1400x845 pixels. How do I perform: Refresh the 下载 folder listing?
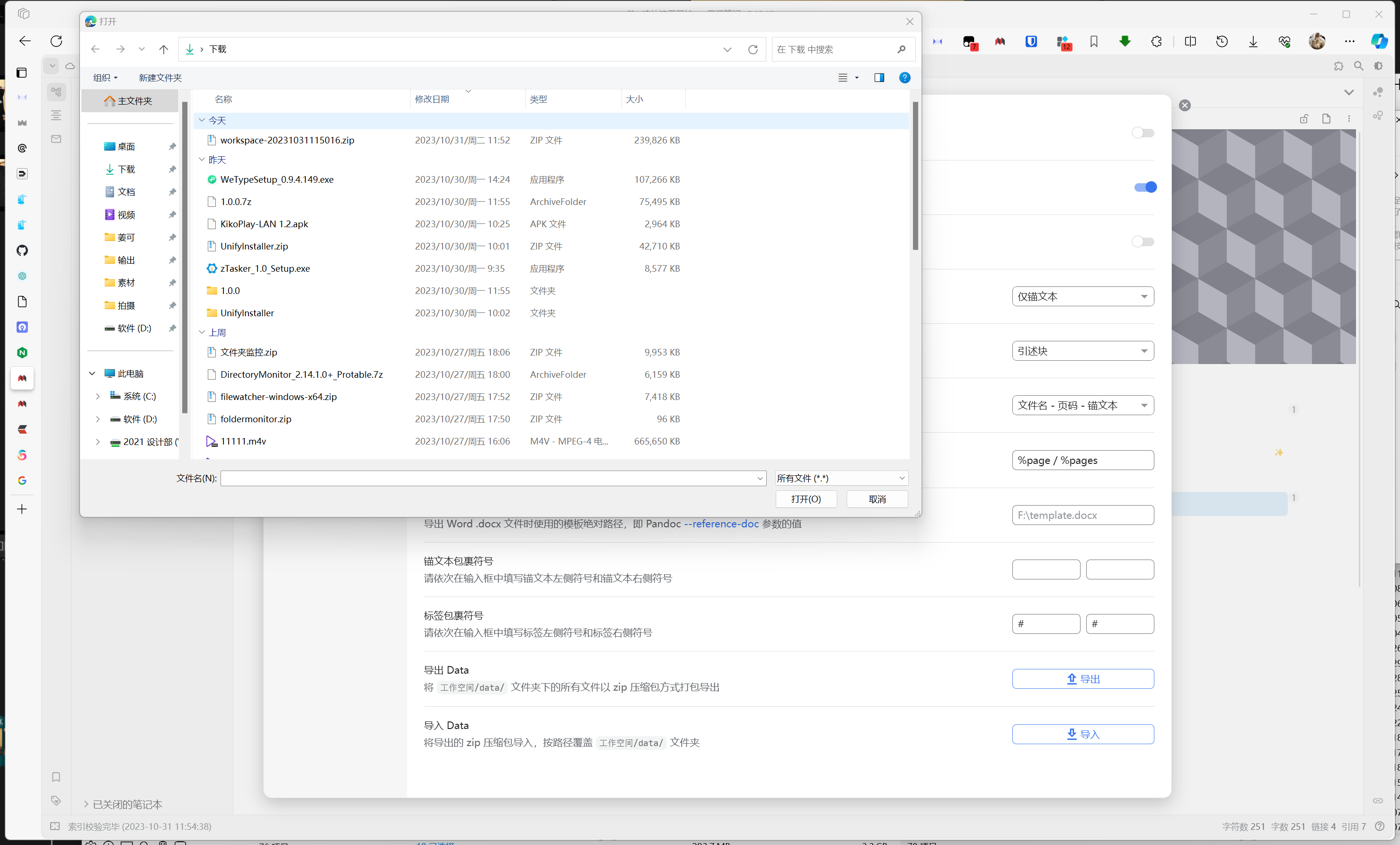(x=753, y=49)
